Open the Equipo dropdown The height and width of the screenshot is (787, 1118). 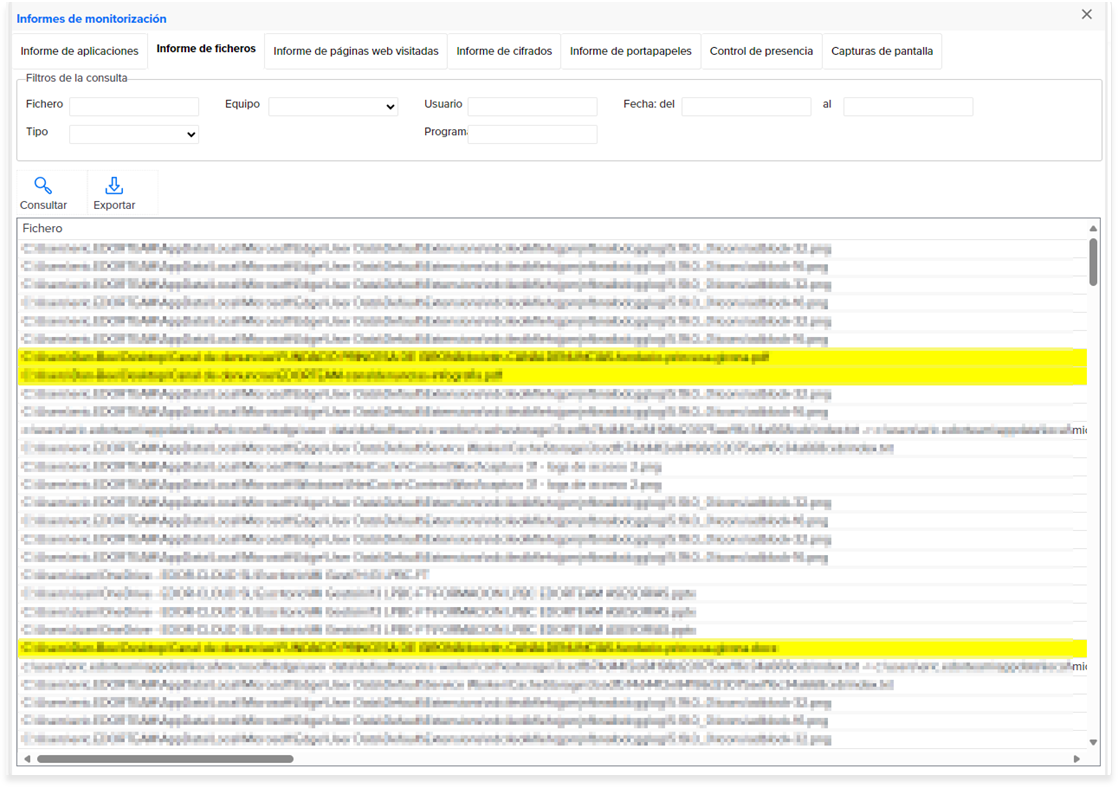333,107
